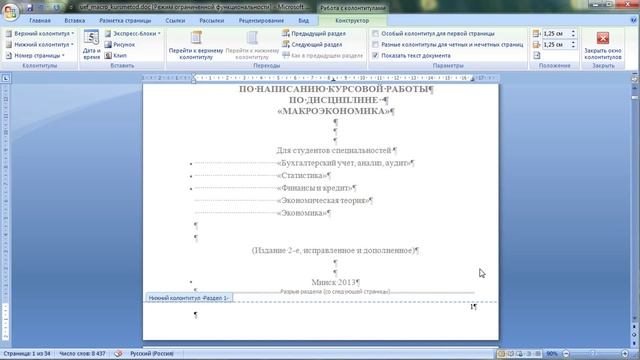This screenshot has width=640, height=360.
Task: Open the Office button menu
Action: pyautogui.click(x=10, y=11)
